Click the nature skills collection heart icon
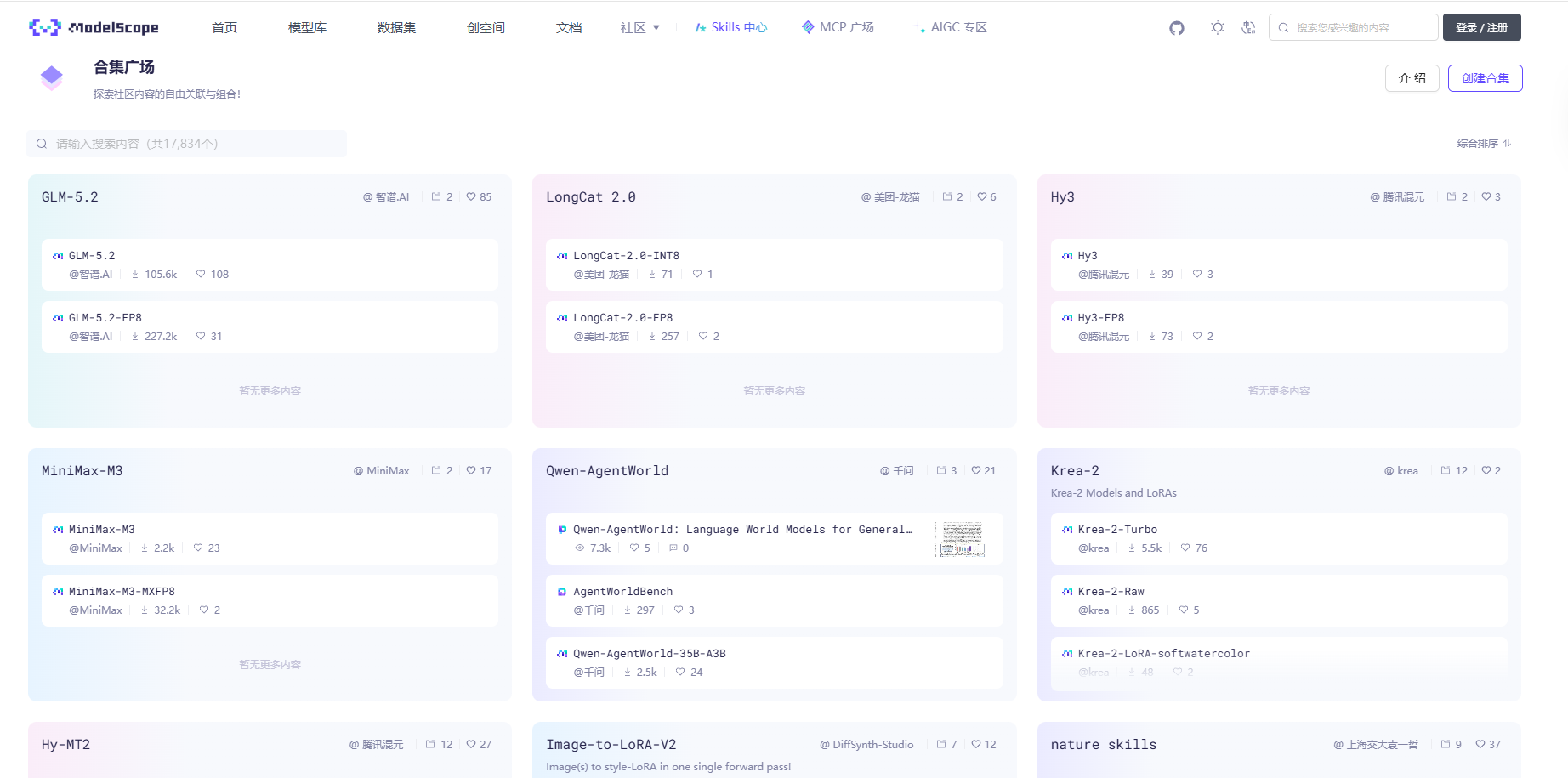1568x778 pixels. click(1480, 745)
